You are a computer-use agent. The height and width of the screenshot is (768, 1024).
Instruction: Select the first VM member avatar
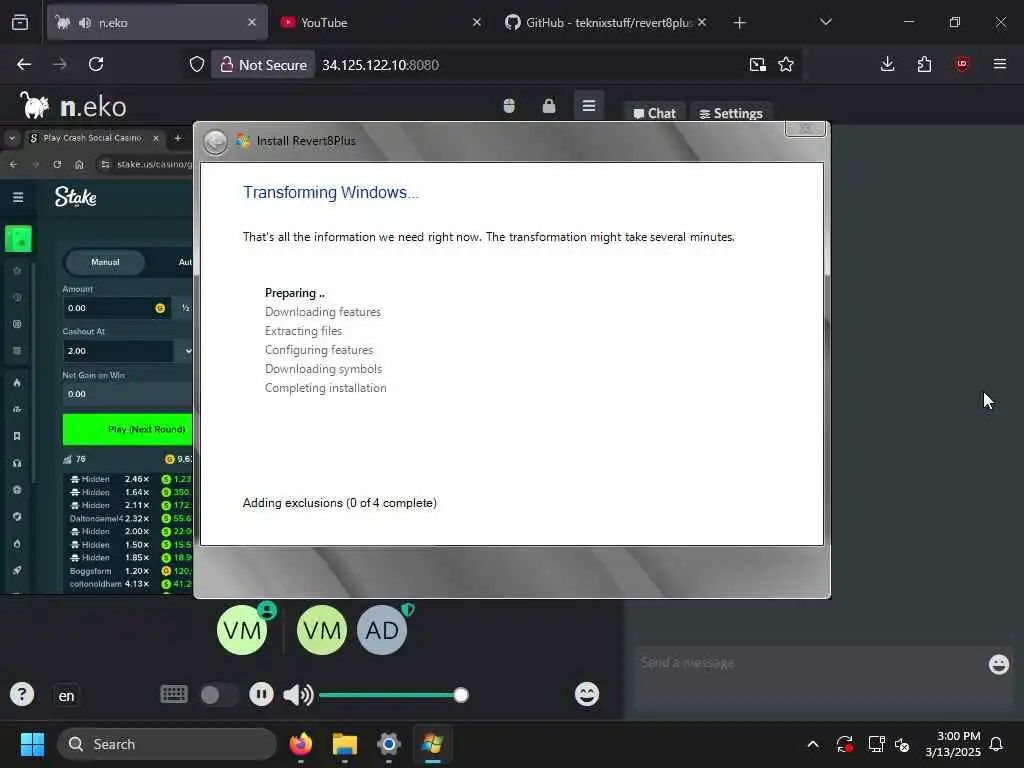coord(242,630)
